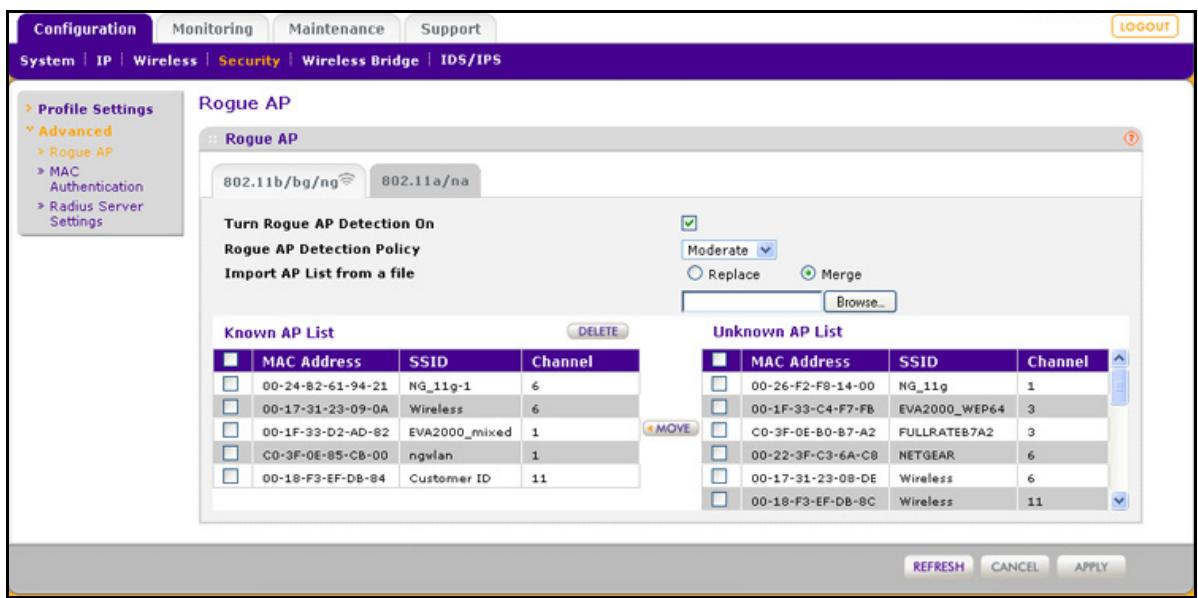Click SSID cell FULLRATEB7A2
1198x598 pixels.
click(951, 432)
